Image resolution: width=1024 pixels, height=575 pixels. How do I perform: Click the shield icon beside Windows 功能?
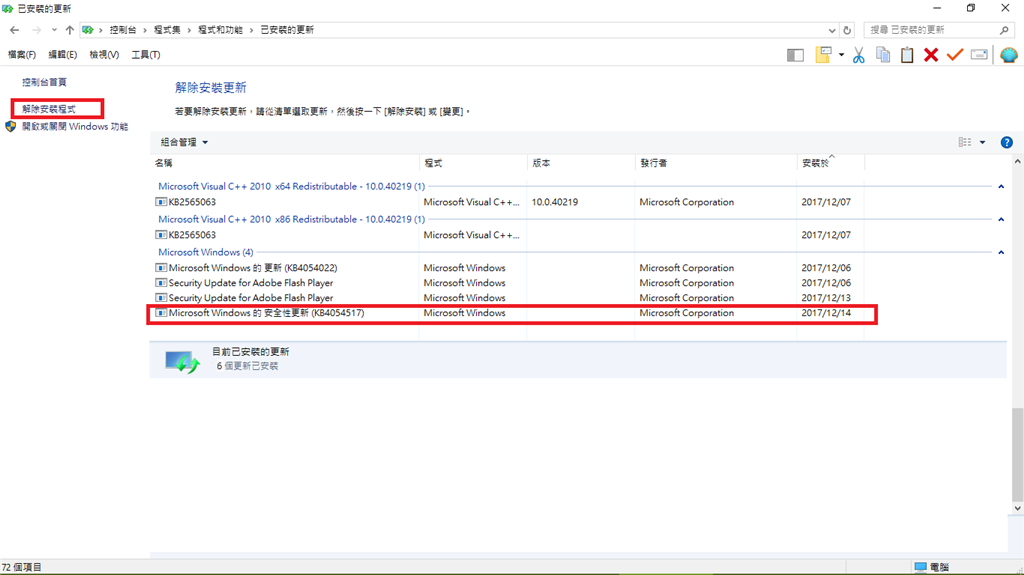[10, 127]
